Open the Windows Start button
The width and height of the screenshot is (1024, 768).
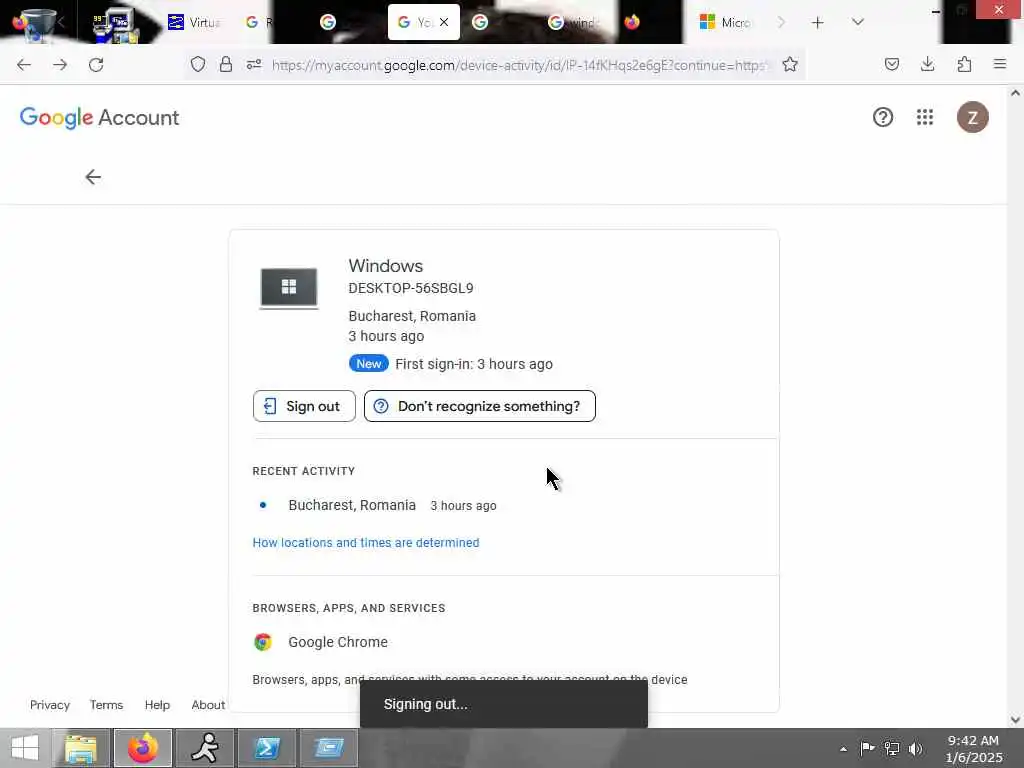(x=25, y=748)
